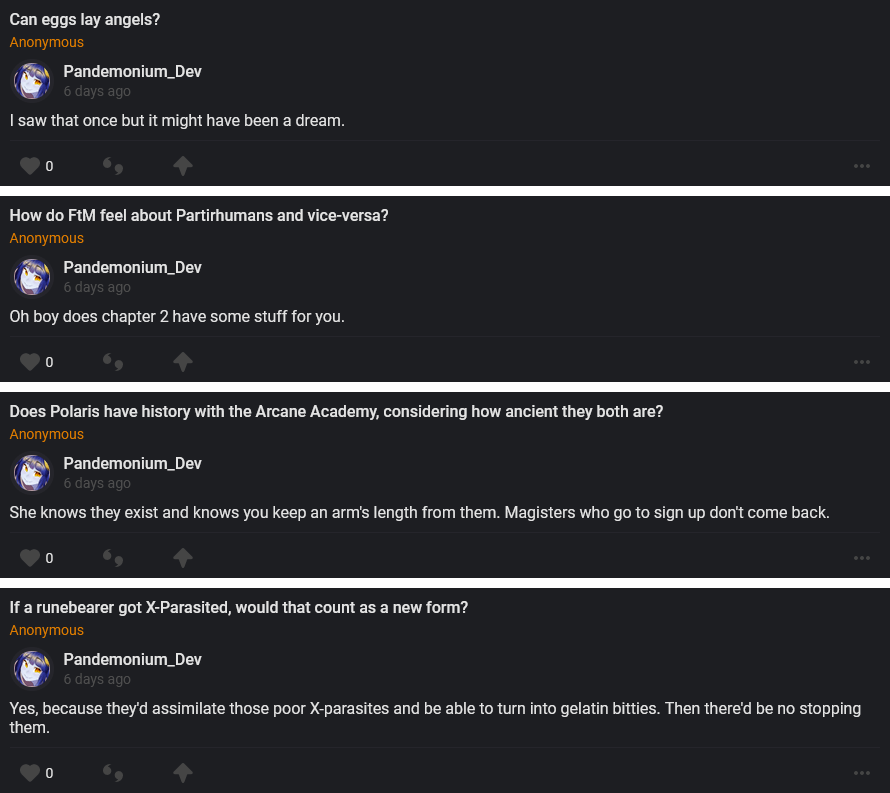Open question "Does Polaris have history with the Arcane Academy"
Image resolution: width=890 pixels, height=793 pixels.
click(336, 412)
